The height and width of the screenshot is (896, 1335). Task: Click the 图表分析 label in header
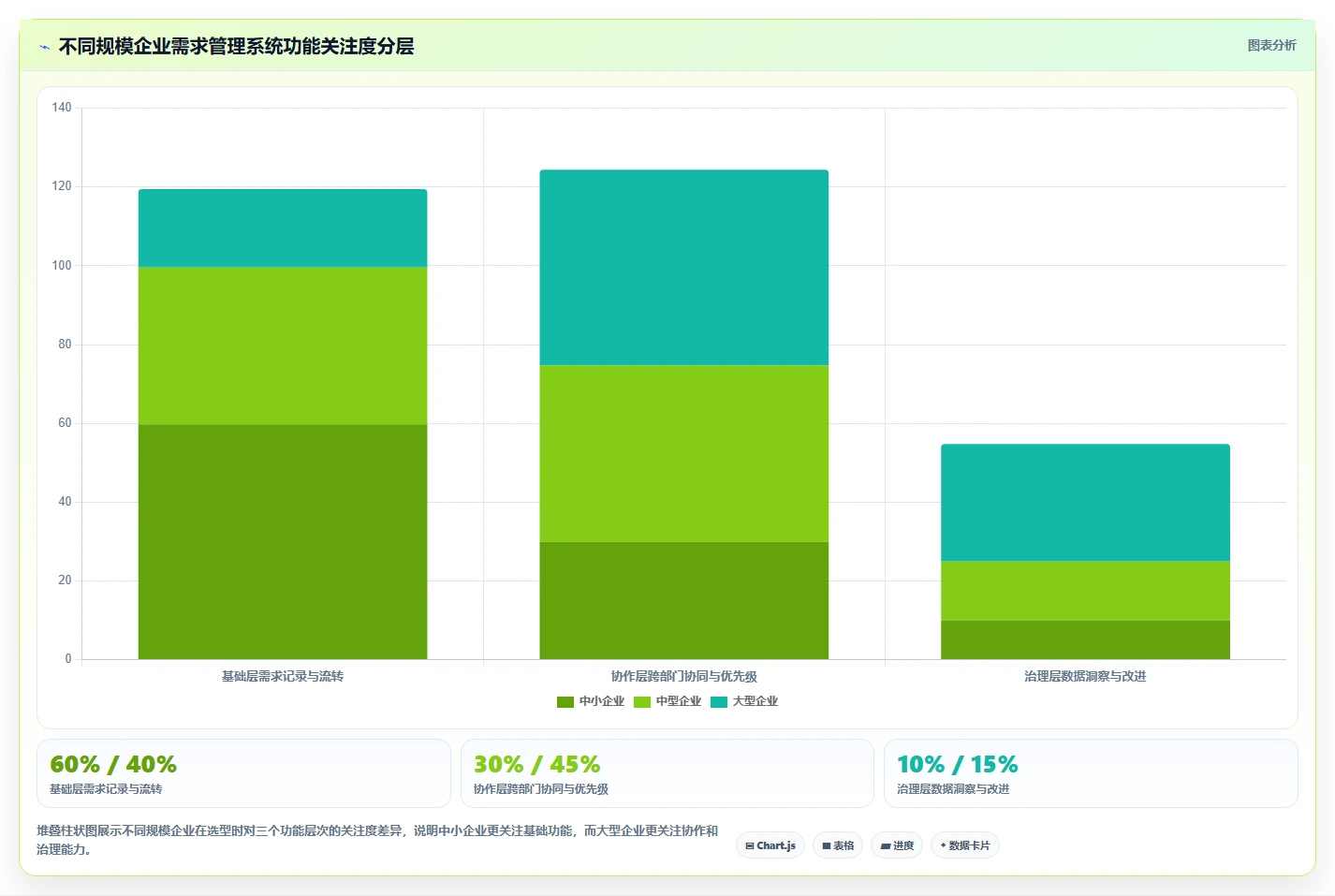tap(1271, 45)
